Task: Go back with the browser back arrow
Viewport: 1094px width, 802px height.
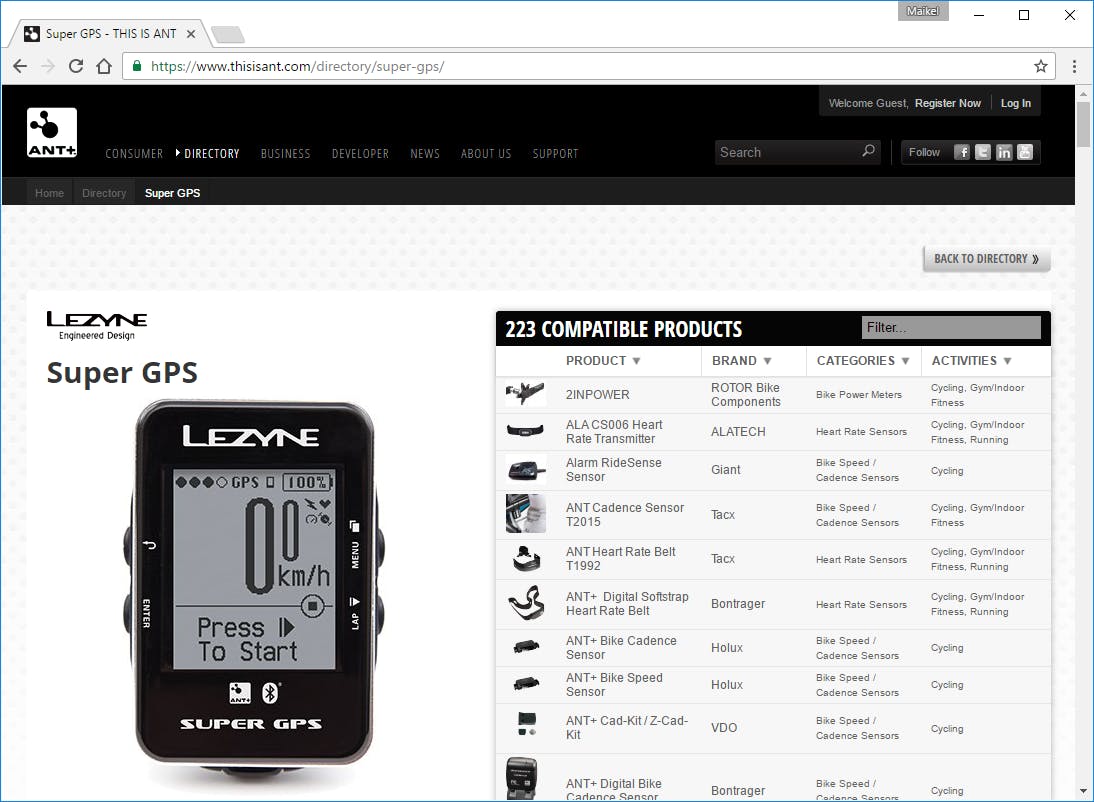Action: click(x=20, y=66)
